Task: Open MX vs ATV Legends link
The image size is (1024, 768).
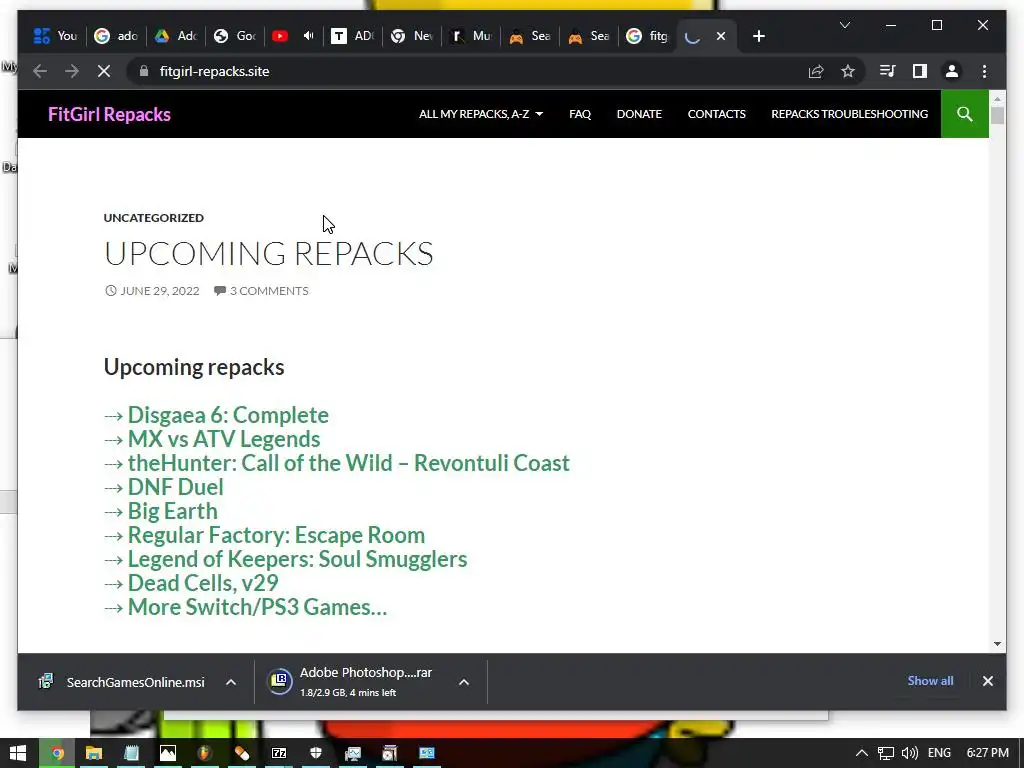Action: coord(224,439)
